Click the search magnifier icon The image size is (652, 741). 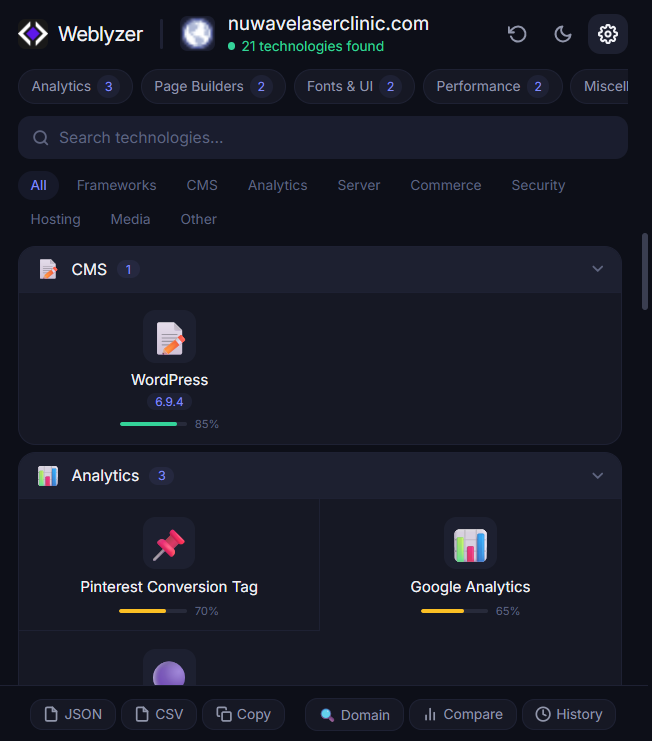[41, 138]
